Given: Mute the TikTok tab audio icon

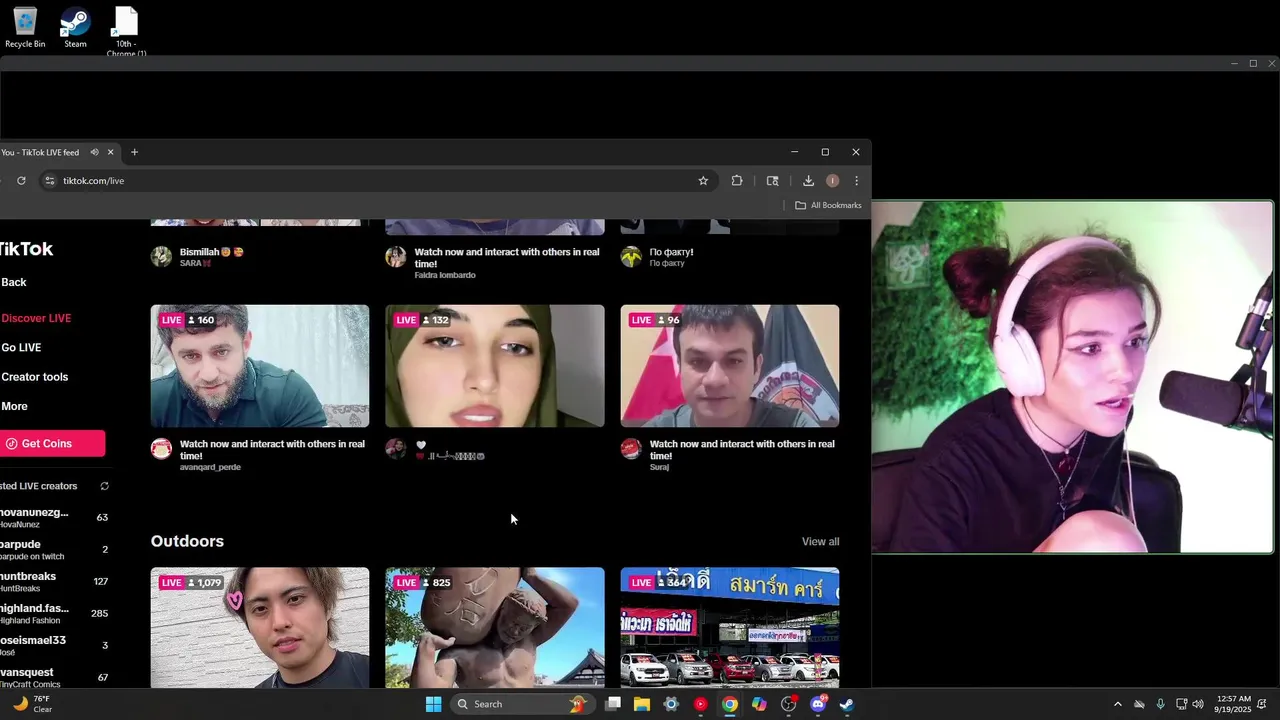Looking at the screenshot, I should click(x=94, y=152).
